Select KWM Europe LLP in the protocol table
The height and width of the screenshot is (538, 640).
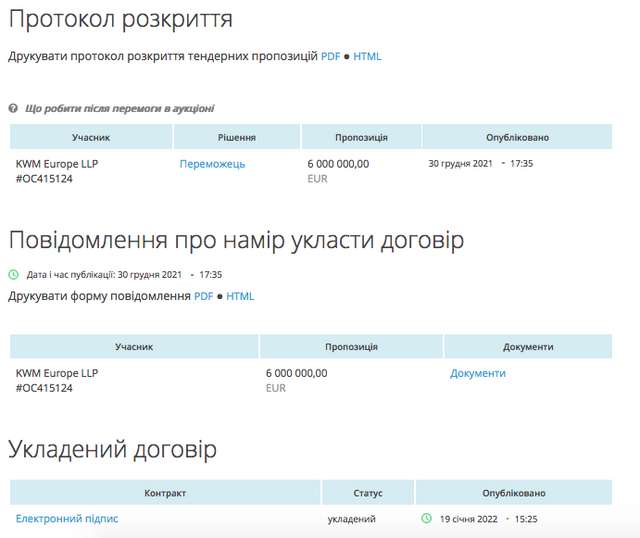point(57,164)
